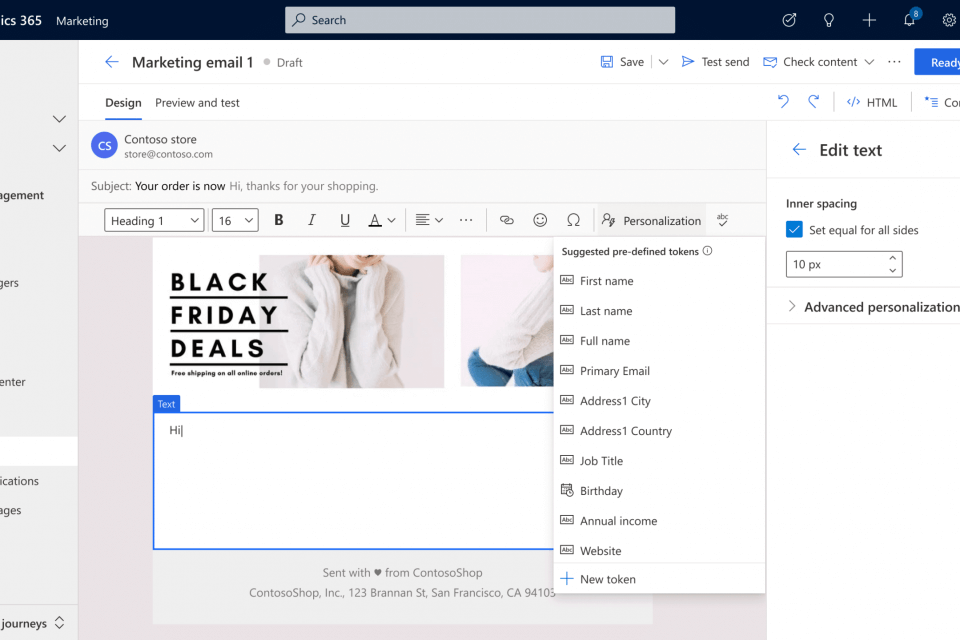The height and width of the screenshot is (640, 960).
Task: Click the Test send button
Action: click(715, 62)
